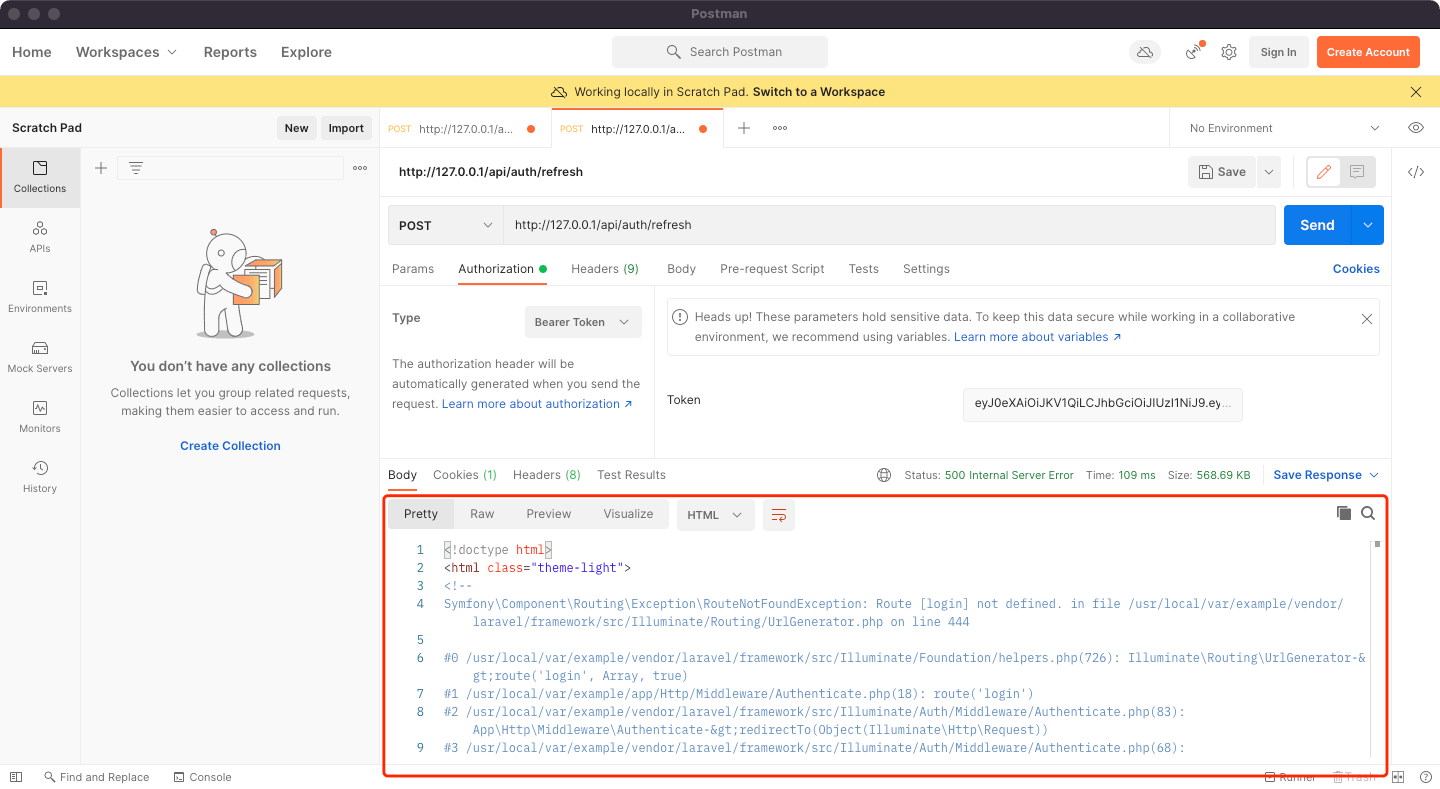The image size is (1440, 789).
Task: Open tab options three-dot menu
Action: pyautogui.click(x=780, y=128)
